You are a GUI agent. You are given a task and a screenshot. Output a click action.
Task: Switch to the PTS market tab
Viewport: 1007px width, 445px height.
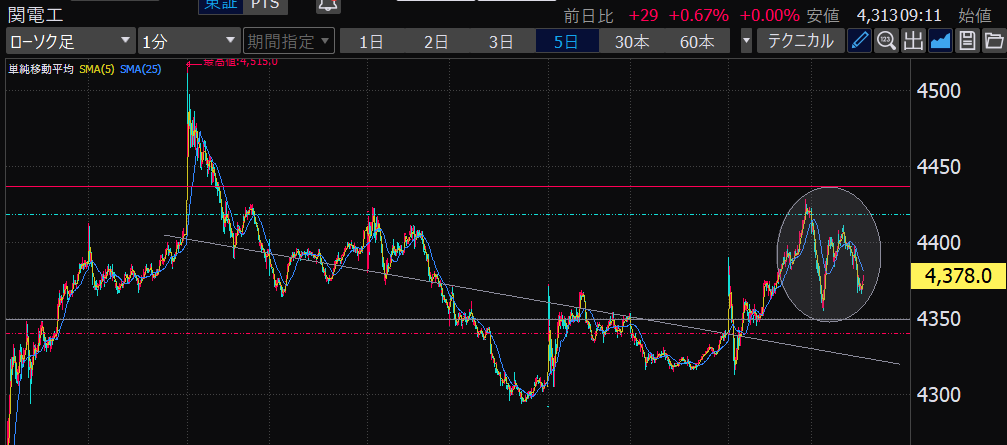[x=265, y=6]
